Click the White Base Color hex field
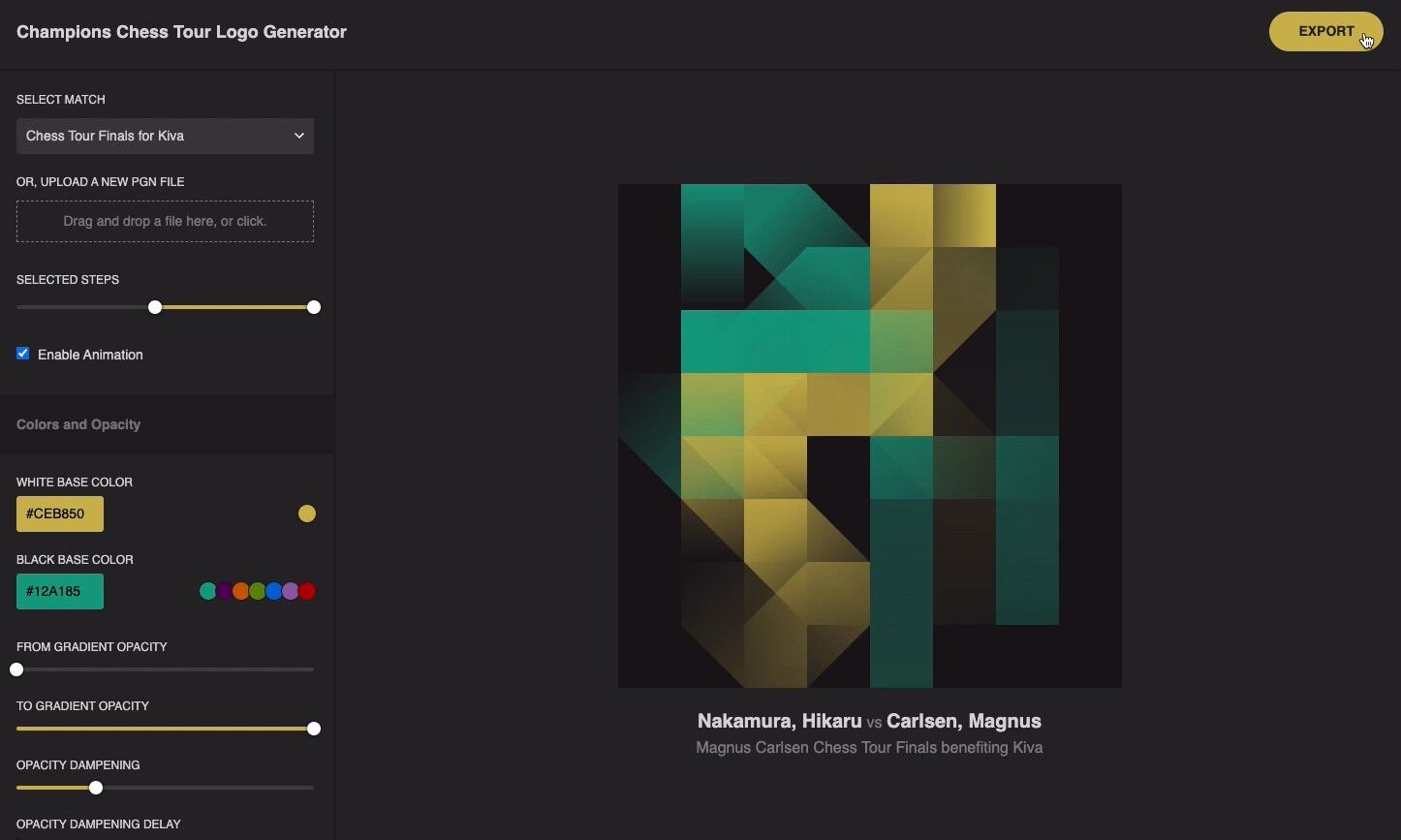The height and width of the screenshot is (840, 1401). coord(60,514)
